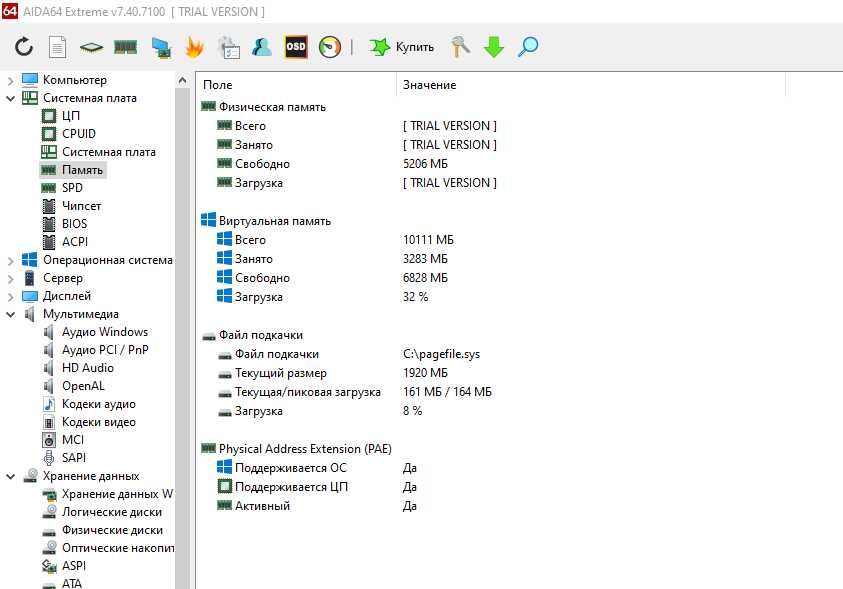Select Оптические накопители tree item
Screen dimensions: 843x589
click(x=118, y=548)
